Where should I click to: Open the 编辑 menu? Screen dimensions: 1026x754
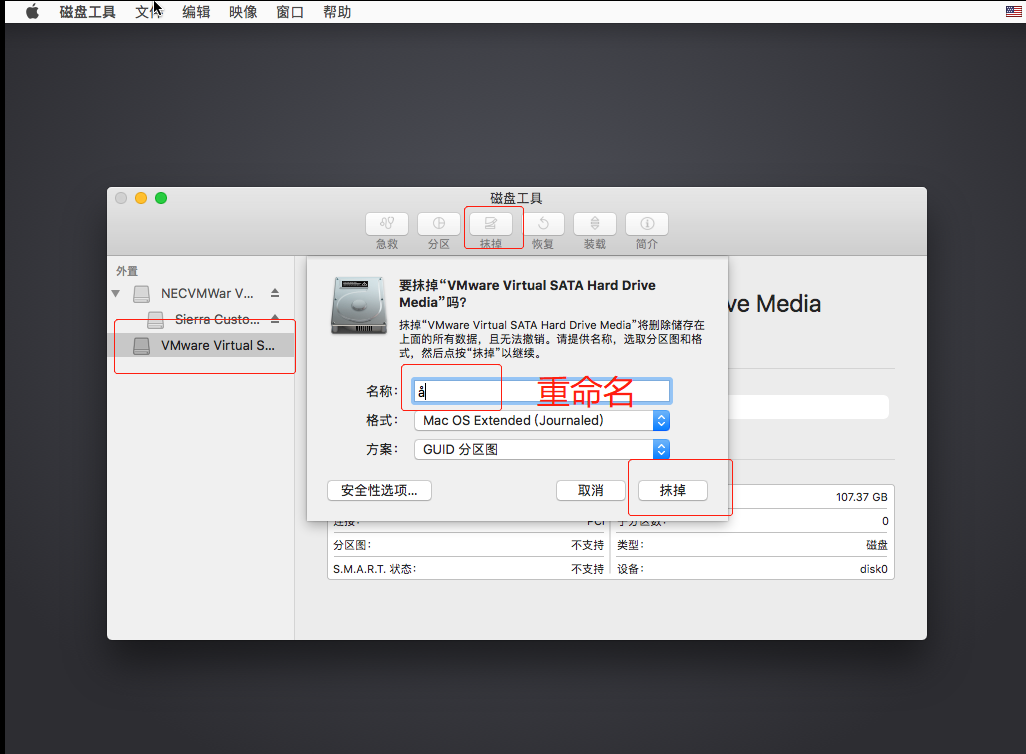[x=196, y=12]
